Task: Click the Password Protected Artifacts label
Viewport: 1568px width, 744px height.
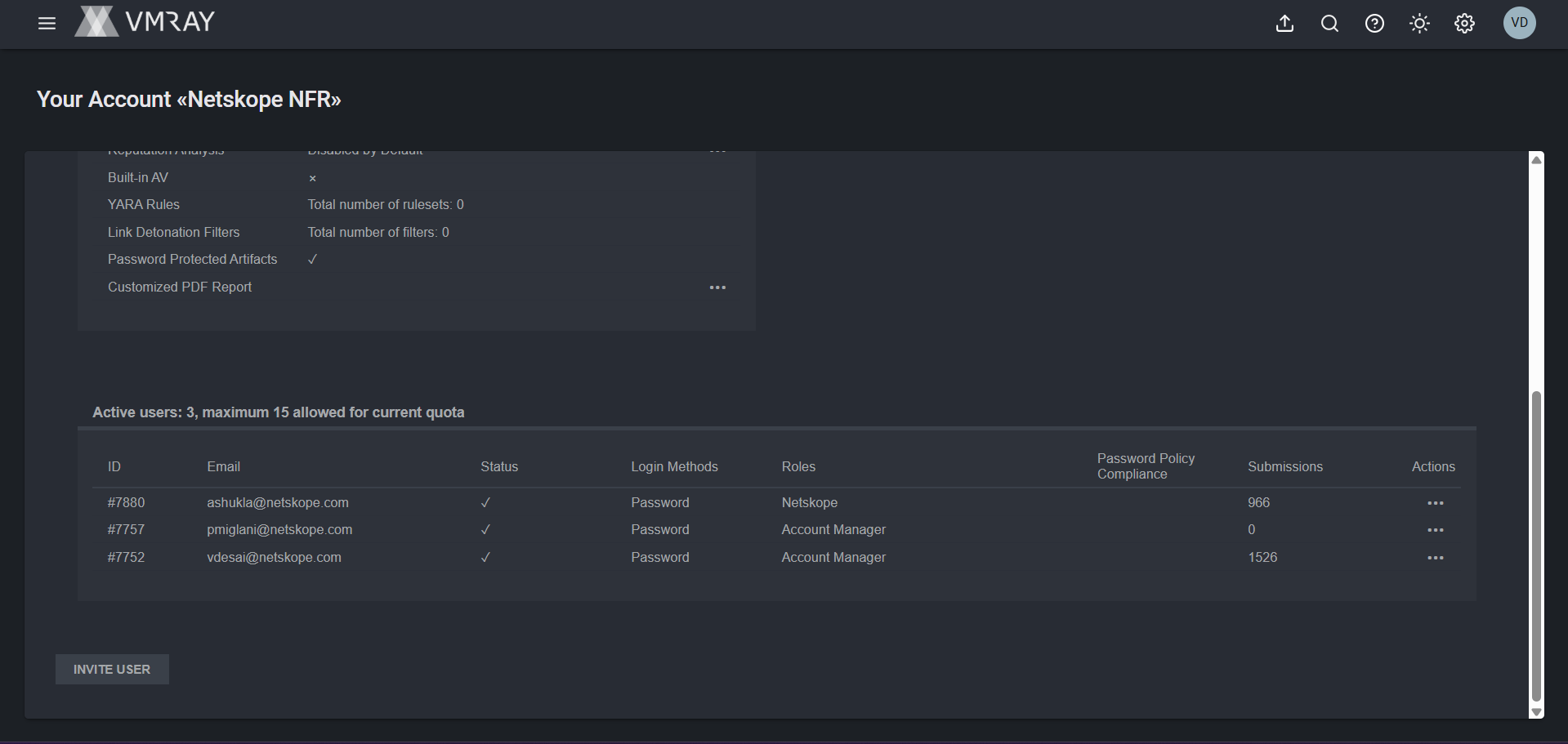Action: (x=193, y=259)
